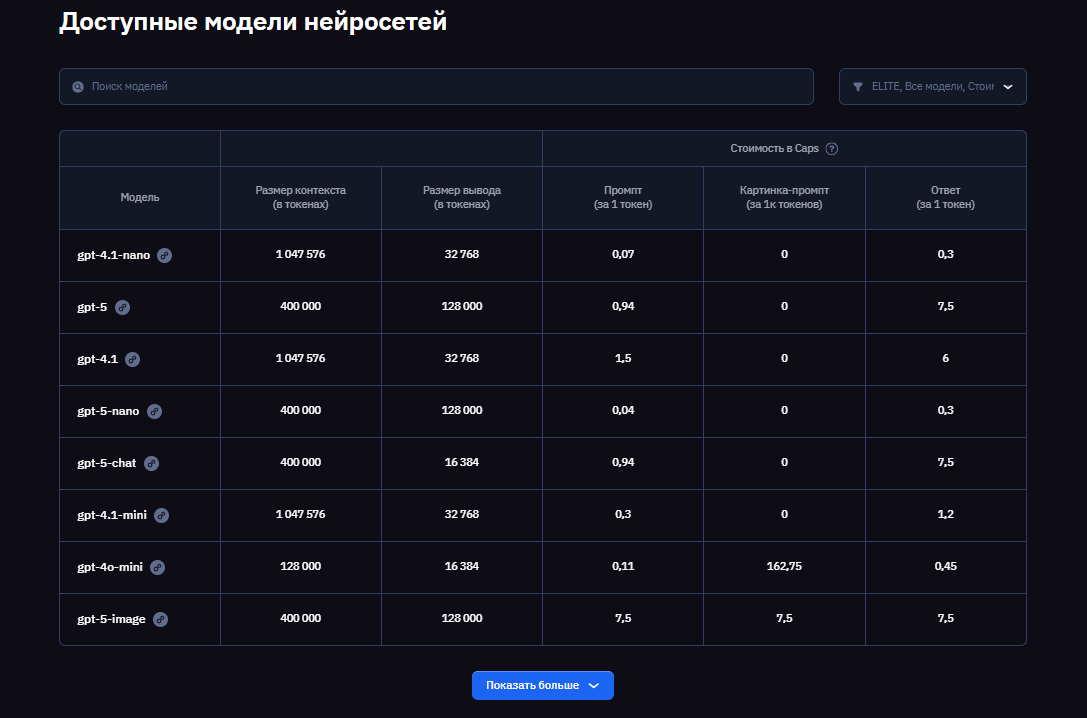Click the Модель column header
The width and height of the screenshot is (1087, 718).
tap(139, 197)
